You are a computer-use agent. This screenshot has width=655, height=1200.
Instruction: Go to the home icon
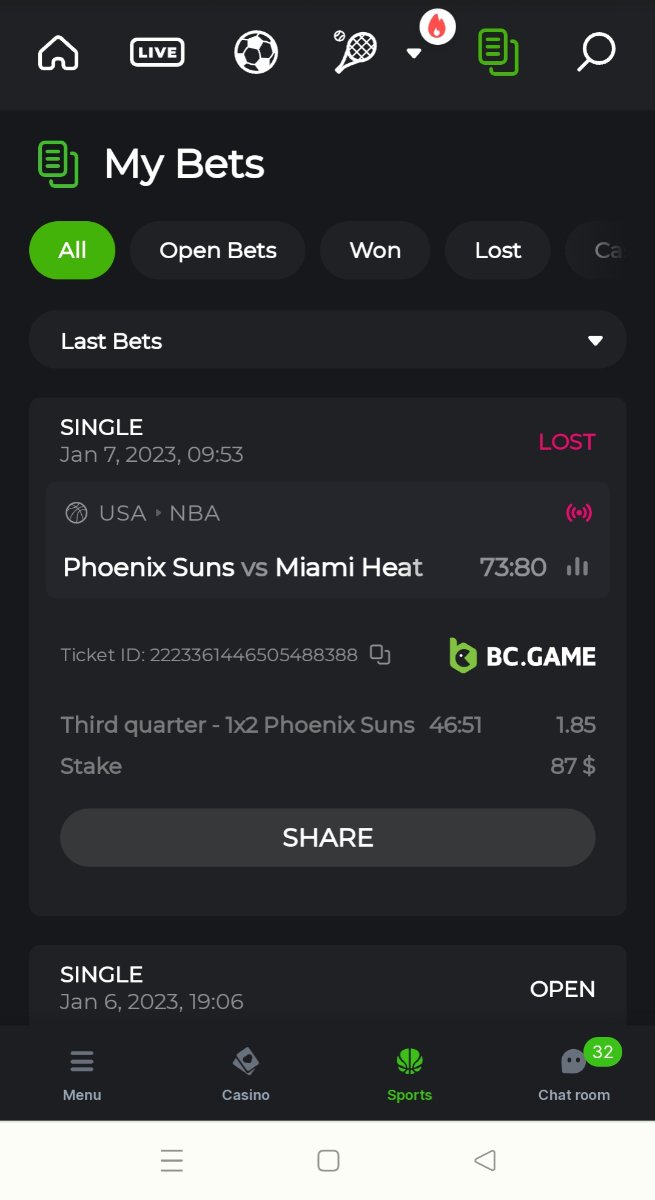click(x=58, y=53)
